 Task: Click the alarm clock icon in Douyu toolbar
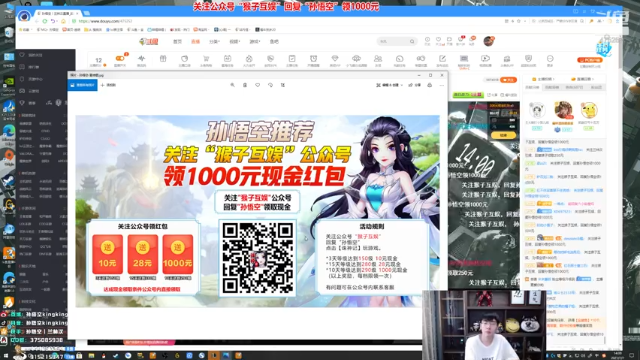313,60
